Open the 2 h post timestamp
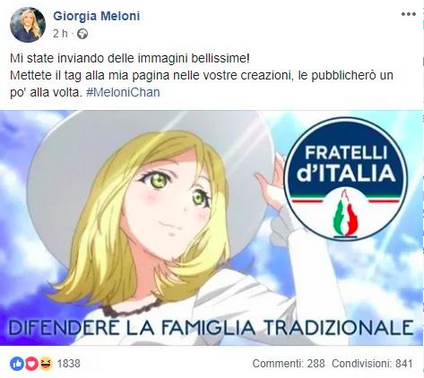 click(60, 34)
